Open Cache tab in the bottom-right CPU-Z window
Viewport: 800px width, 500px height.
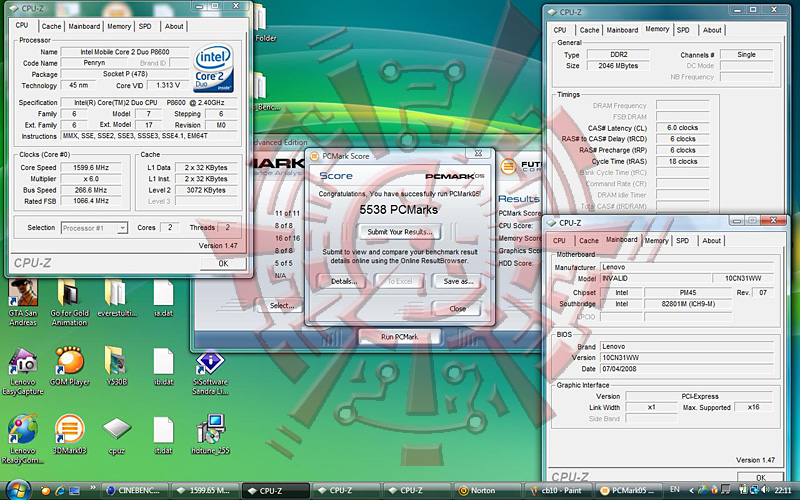tap(589, 240)
